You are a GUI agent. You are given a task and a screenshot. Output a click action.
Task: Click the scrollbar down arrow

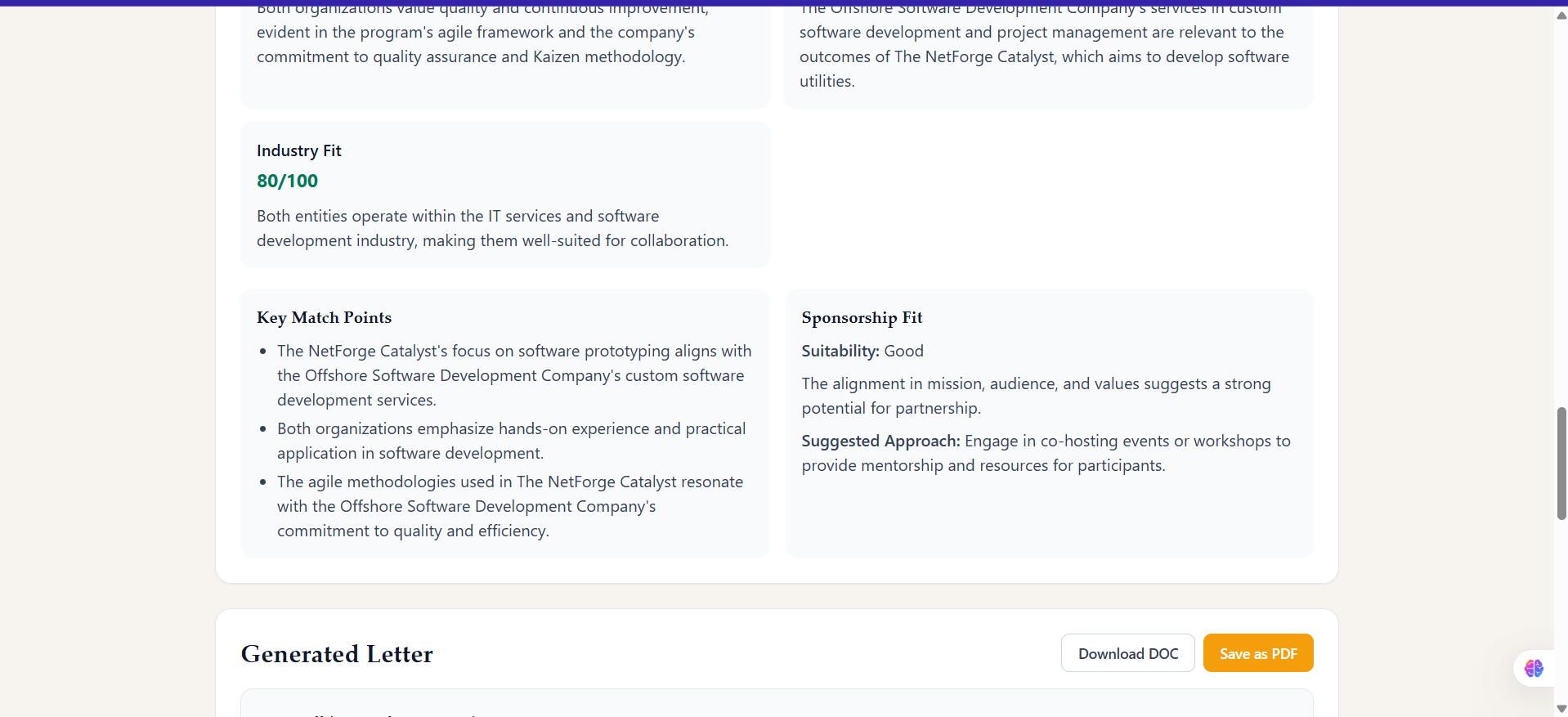(x=1561, y=709)
